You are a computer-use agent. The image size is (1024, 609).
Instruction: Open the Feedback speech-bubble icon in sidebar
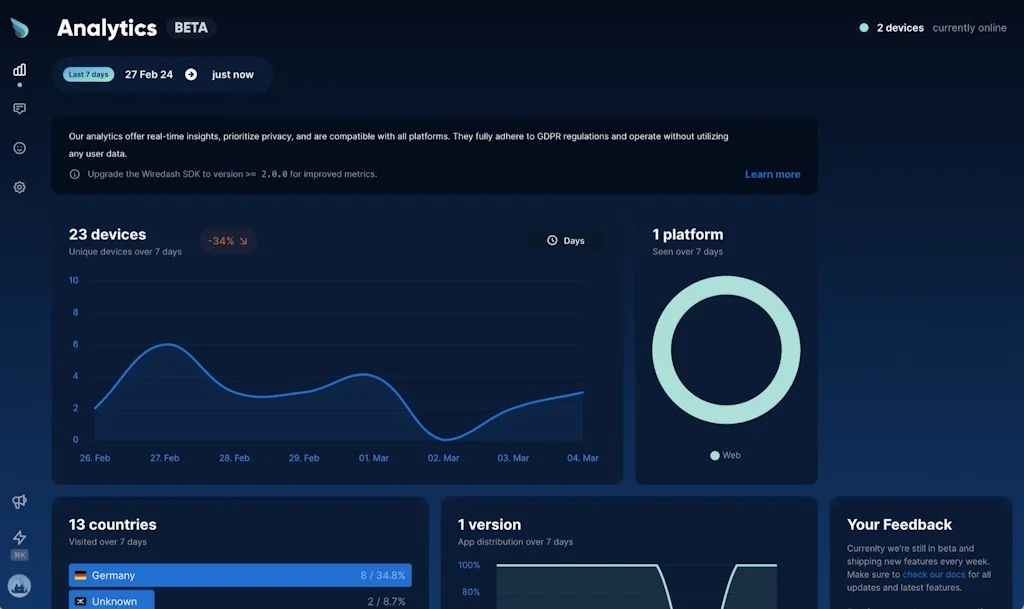coord(19,108)
